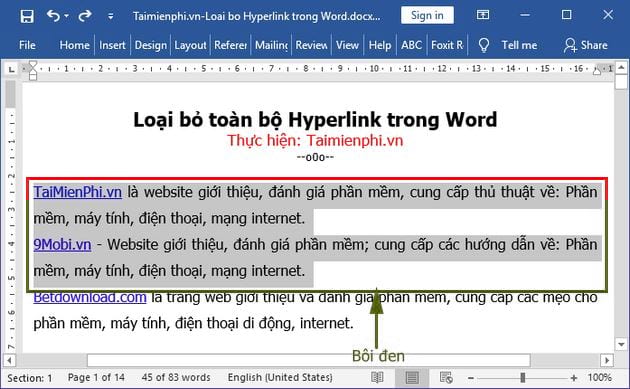
Task: Click the Save icon in title bar
Action: click(27, 16)
